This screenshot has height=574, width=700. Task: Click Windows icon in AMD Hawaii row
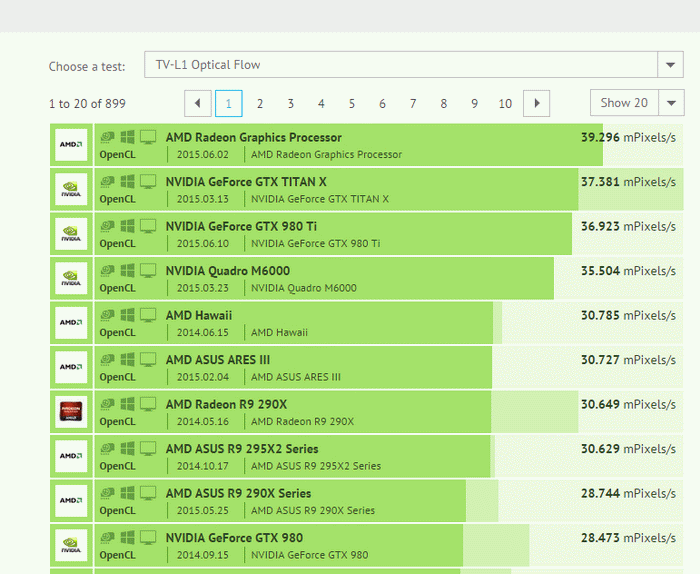[128, 315]
